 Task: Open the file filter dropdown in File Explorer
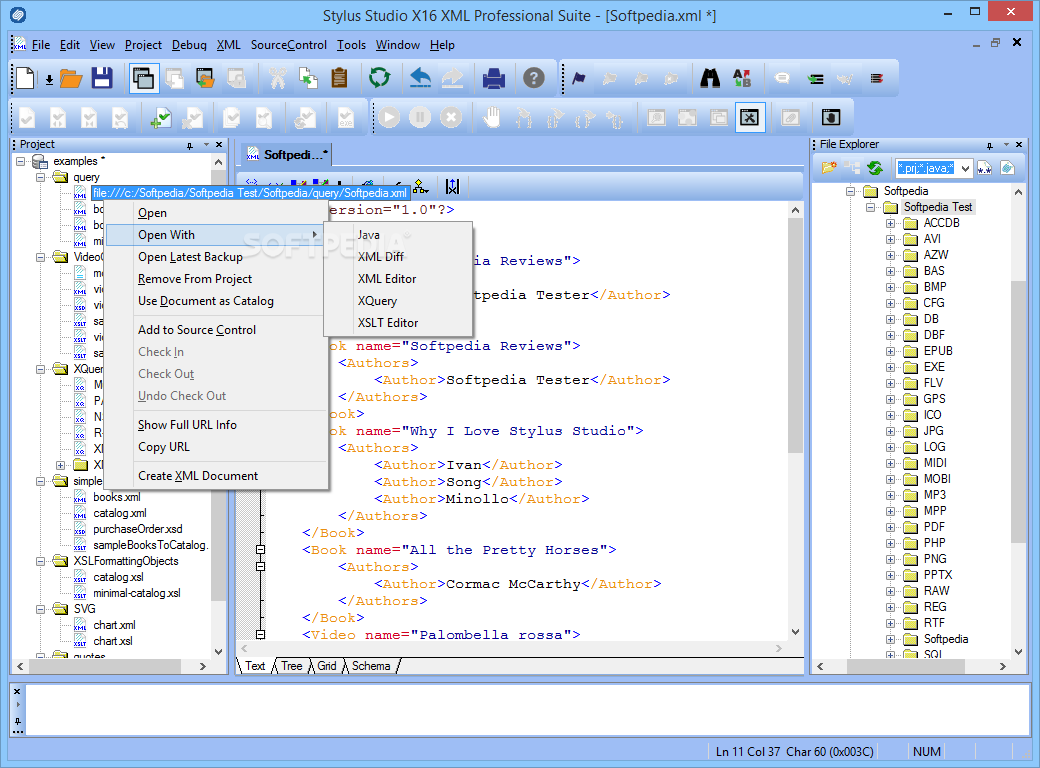coord(965,168)
